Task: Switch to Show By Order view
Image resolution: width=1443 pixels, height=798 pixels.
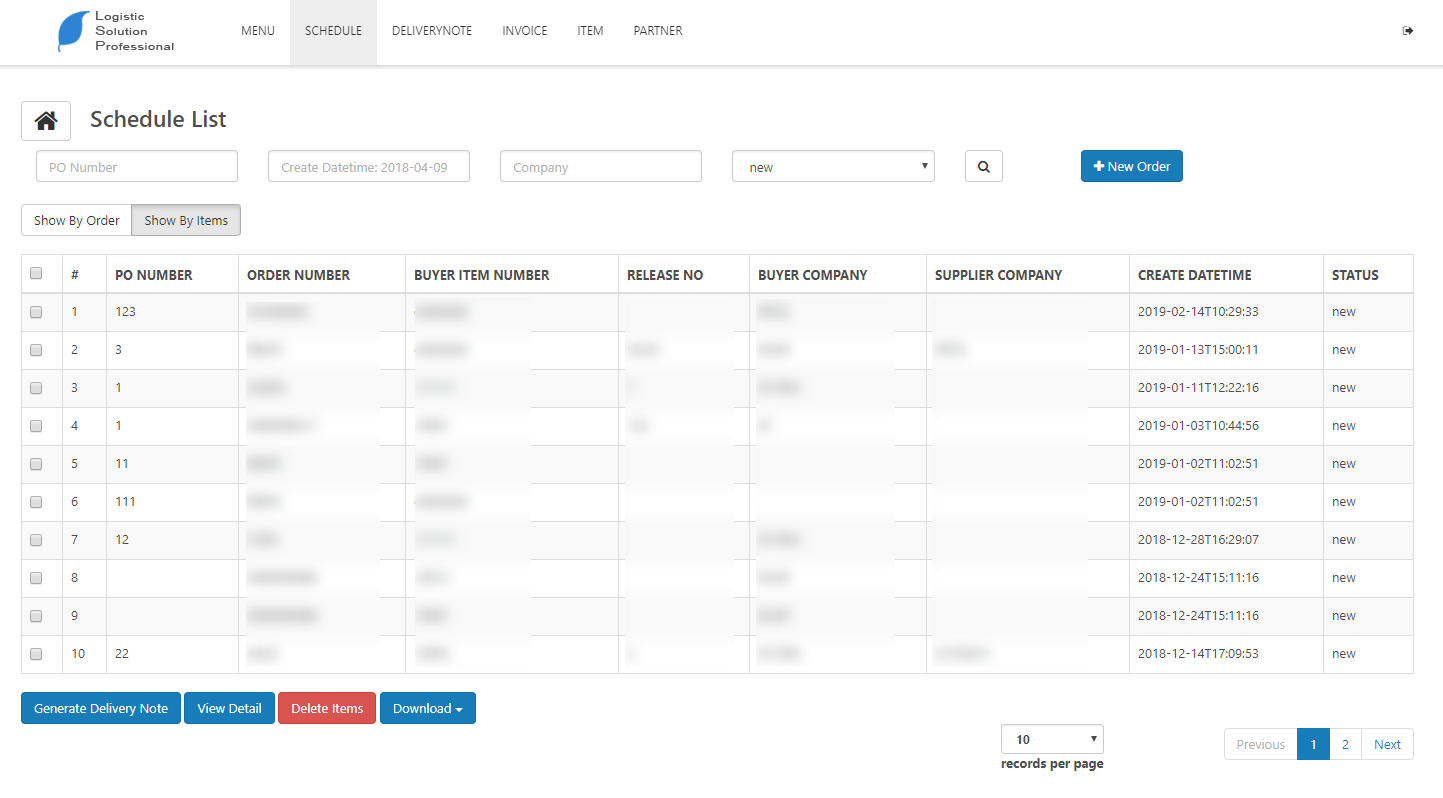Action: (x=77, y=220)
